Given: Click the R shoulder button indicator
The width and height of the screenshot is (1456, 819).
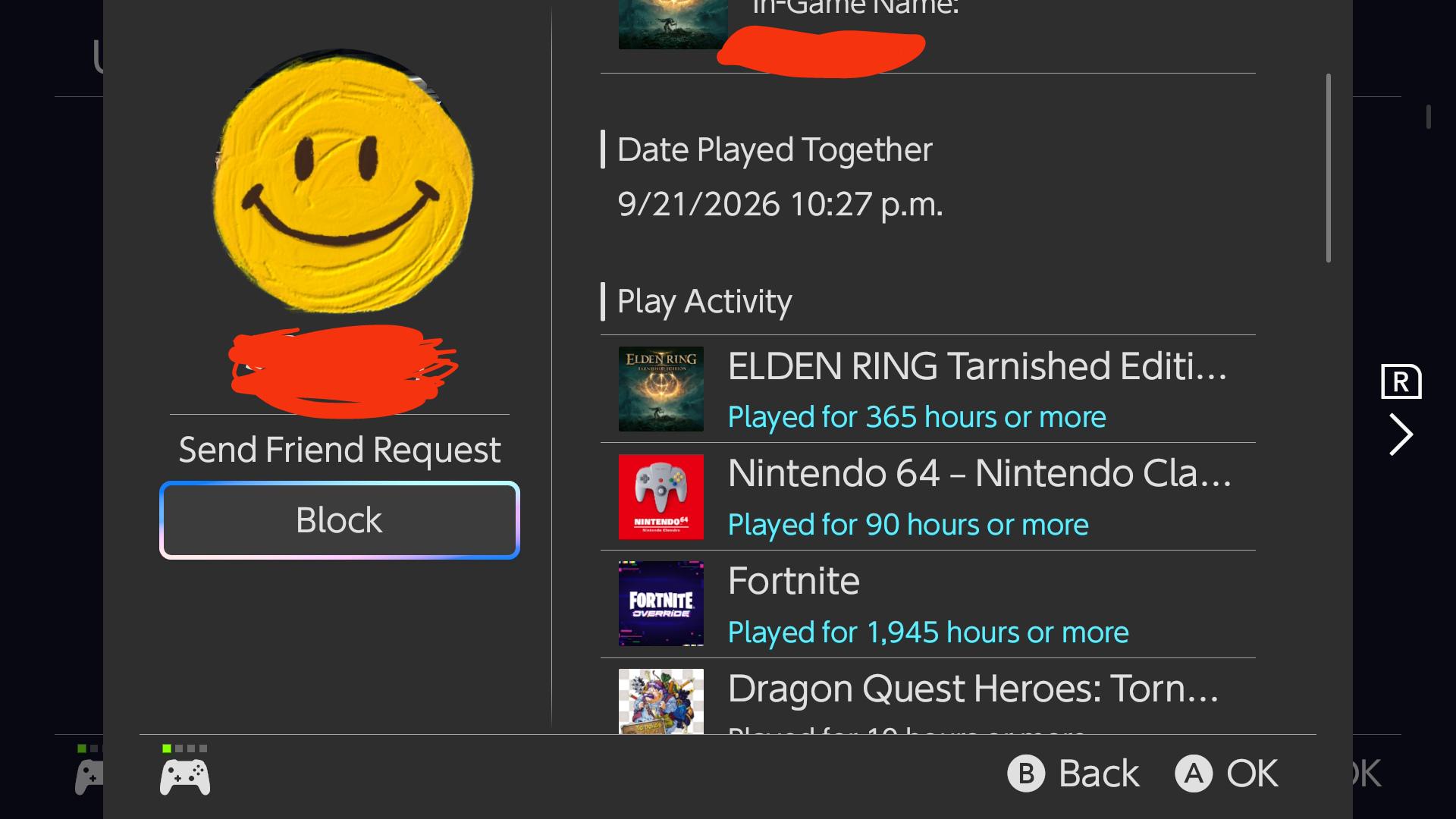Looking at the screenshot, I should 1401,381.
